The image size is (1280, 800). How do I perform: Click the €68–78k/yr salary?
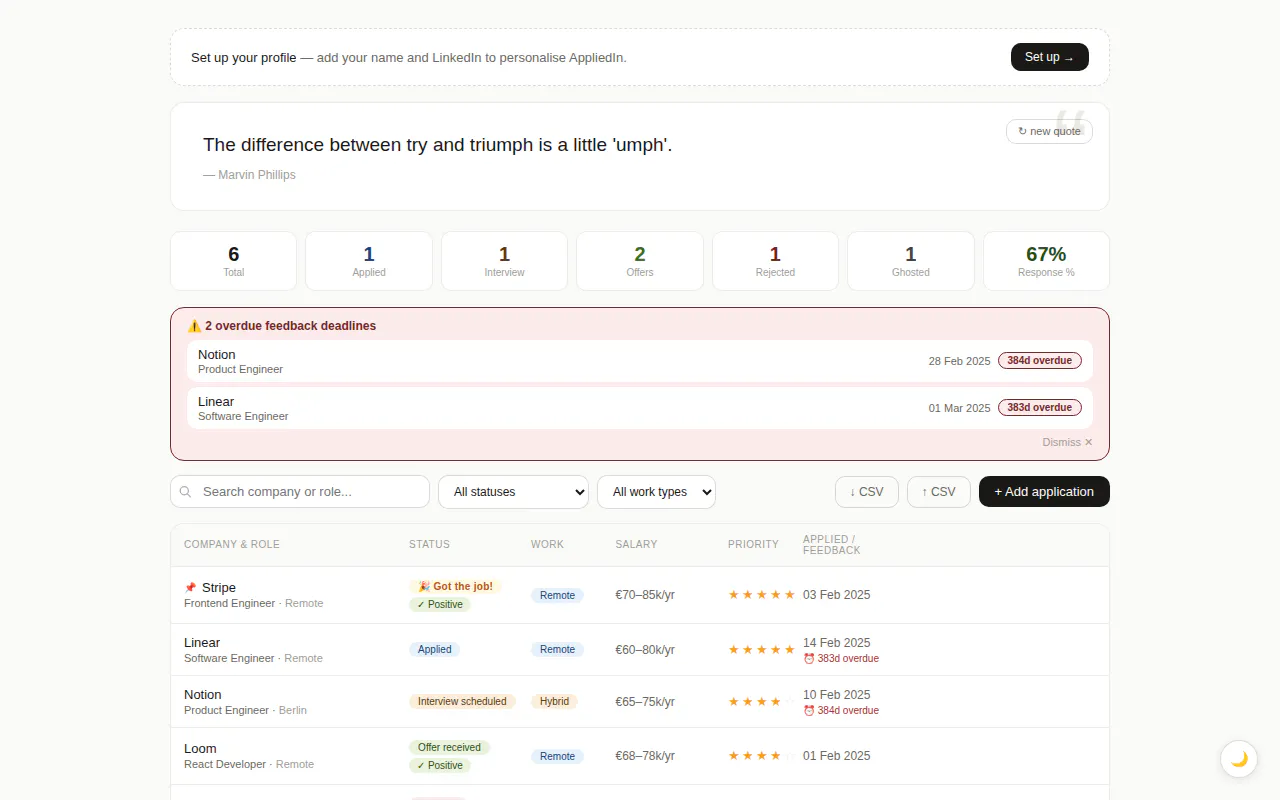click(645, 756)
